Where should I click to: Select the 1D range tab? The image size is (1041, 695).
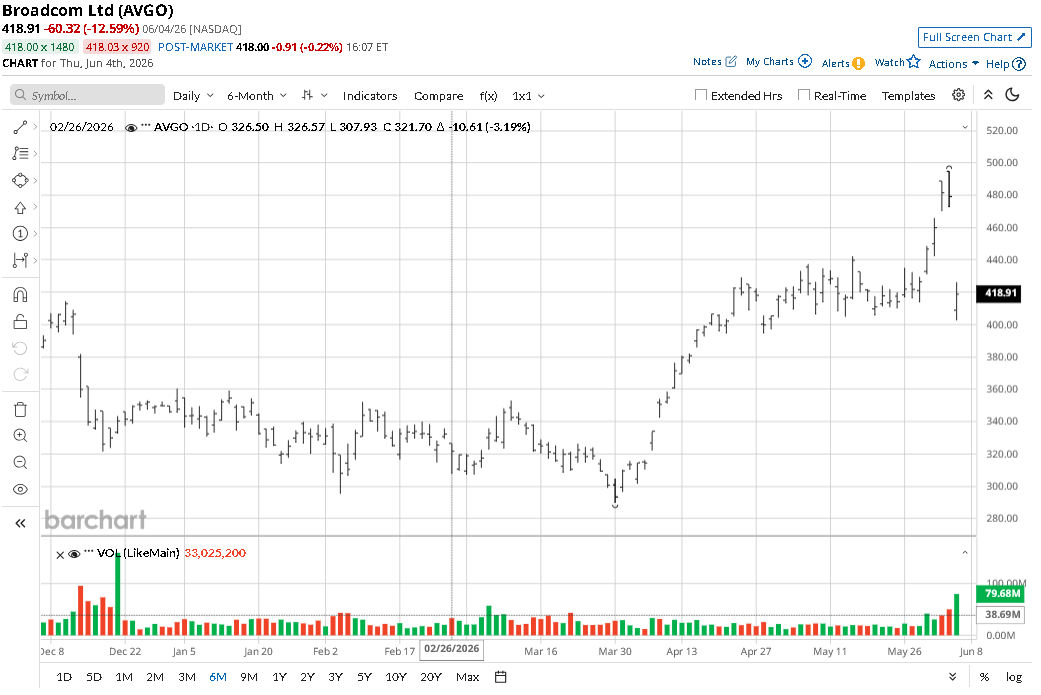tap(64, 677)
